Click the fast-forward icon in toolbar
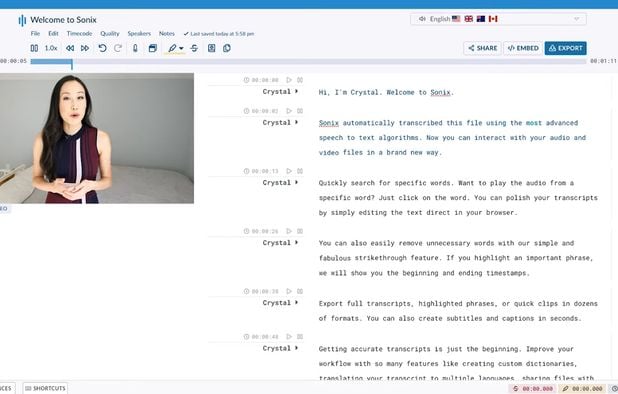618x394 pixels. point(85,48)
